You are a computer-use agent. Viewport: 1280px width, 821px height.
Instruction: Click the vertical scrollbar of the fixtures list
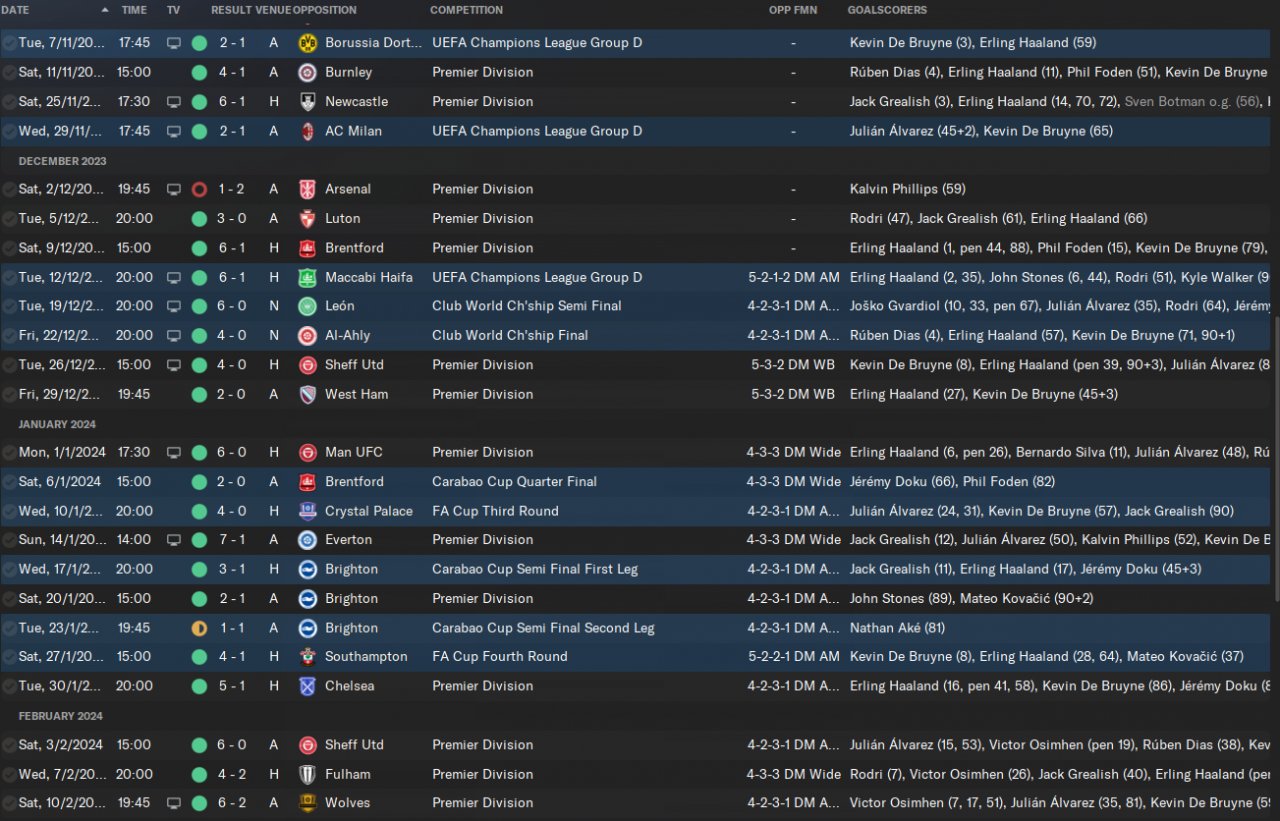(1275, 460)
